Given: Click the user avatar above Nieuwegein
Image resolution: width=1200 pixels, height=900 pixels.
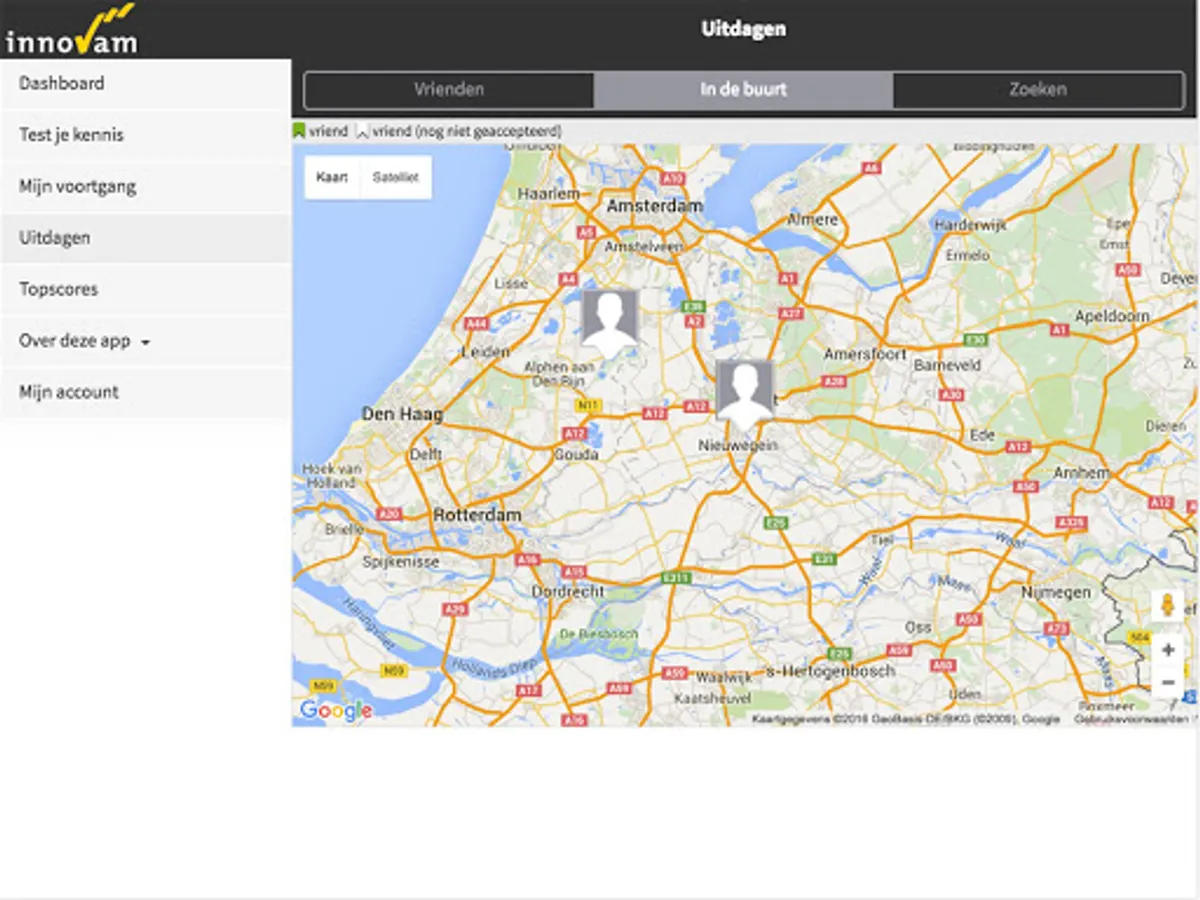Looking at the screenshot, I should pyautogui.click(x=744, y=394).
